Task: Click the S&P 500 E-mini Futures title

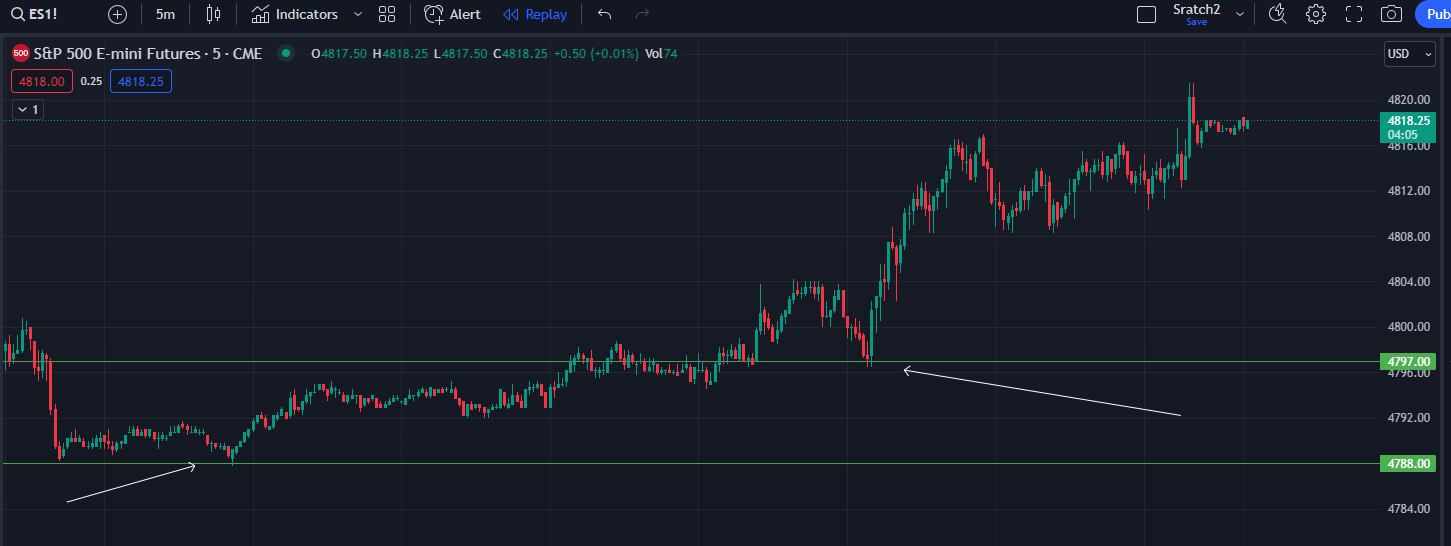Action: coord(148,53)
